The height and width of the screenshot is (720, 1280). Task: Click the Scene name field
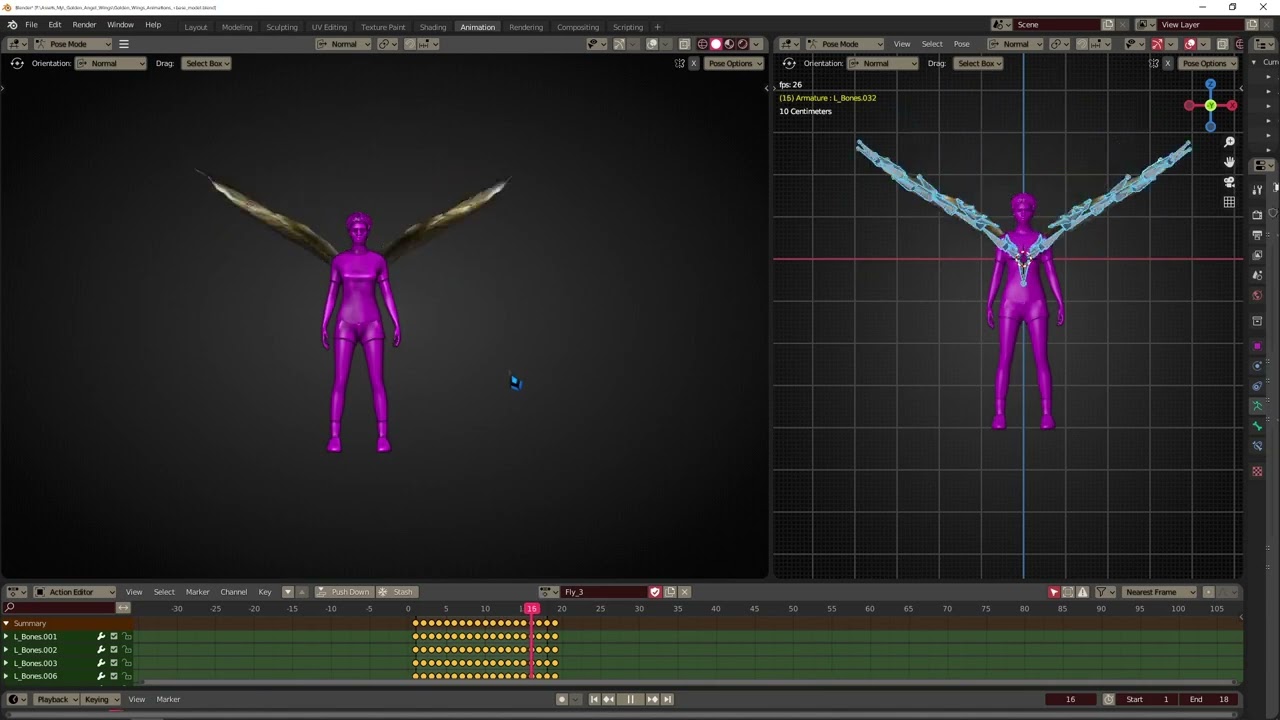point(1056,24)
